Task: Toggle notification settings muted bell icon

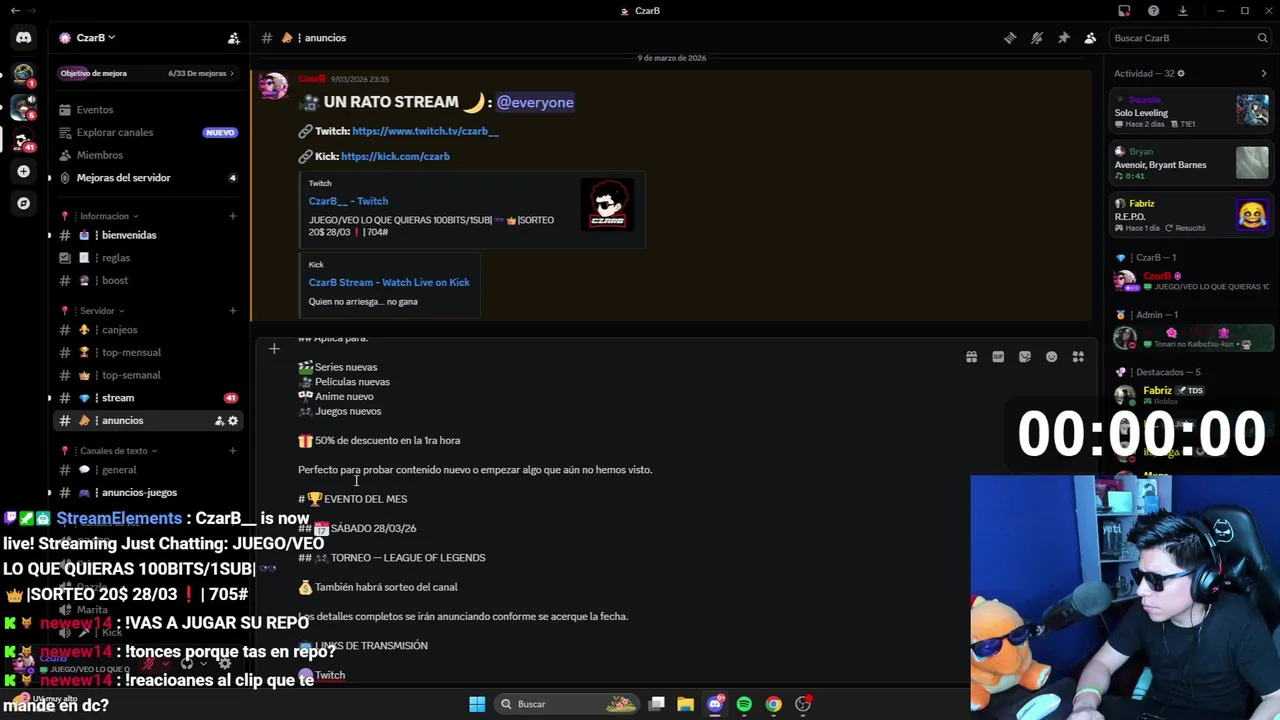Action: [1037, 38]
